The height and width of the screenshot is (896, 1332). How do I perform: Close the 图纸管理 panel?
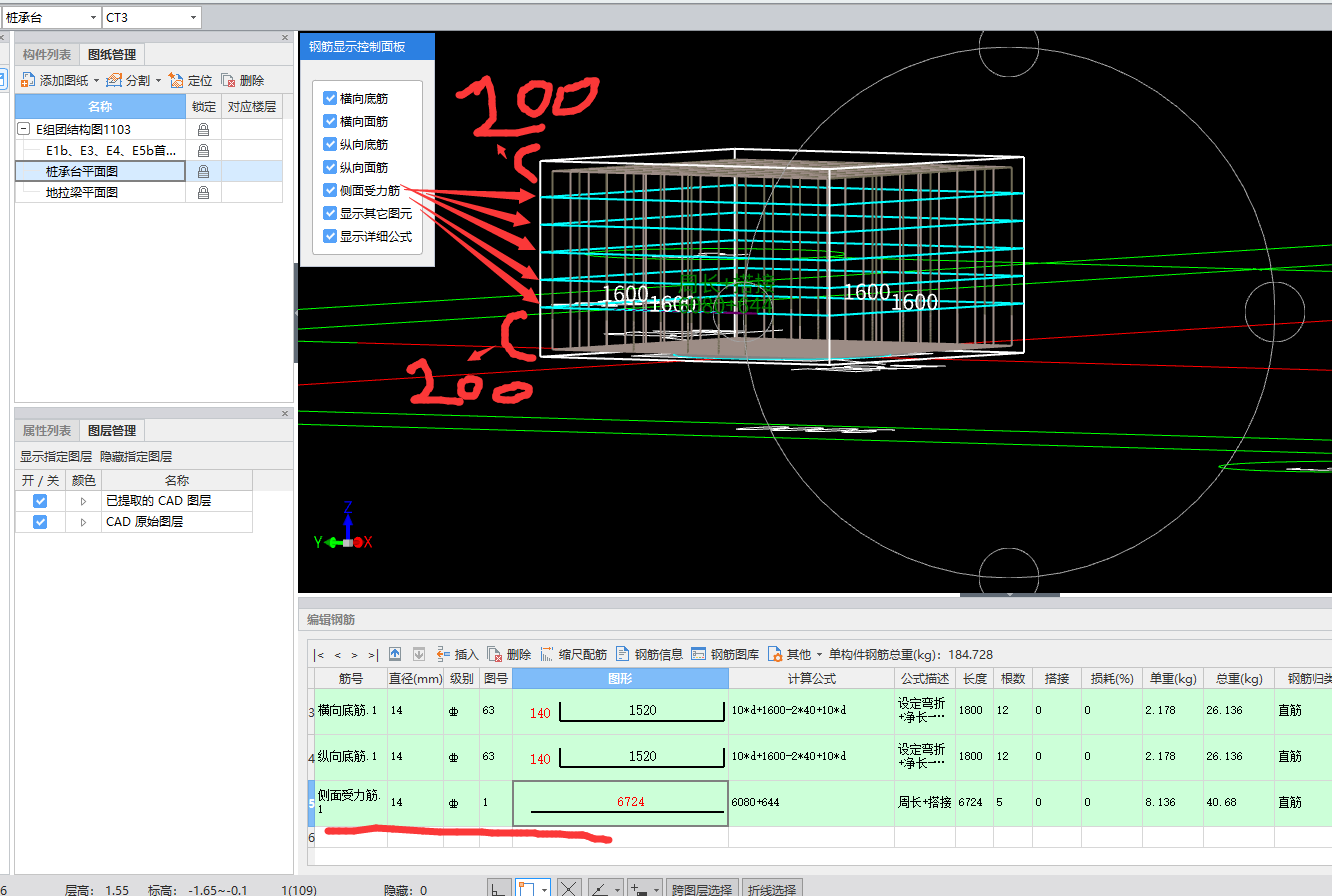(x=284, y=37)
